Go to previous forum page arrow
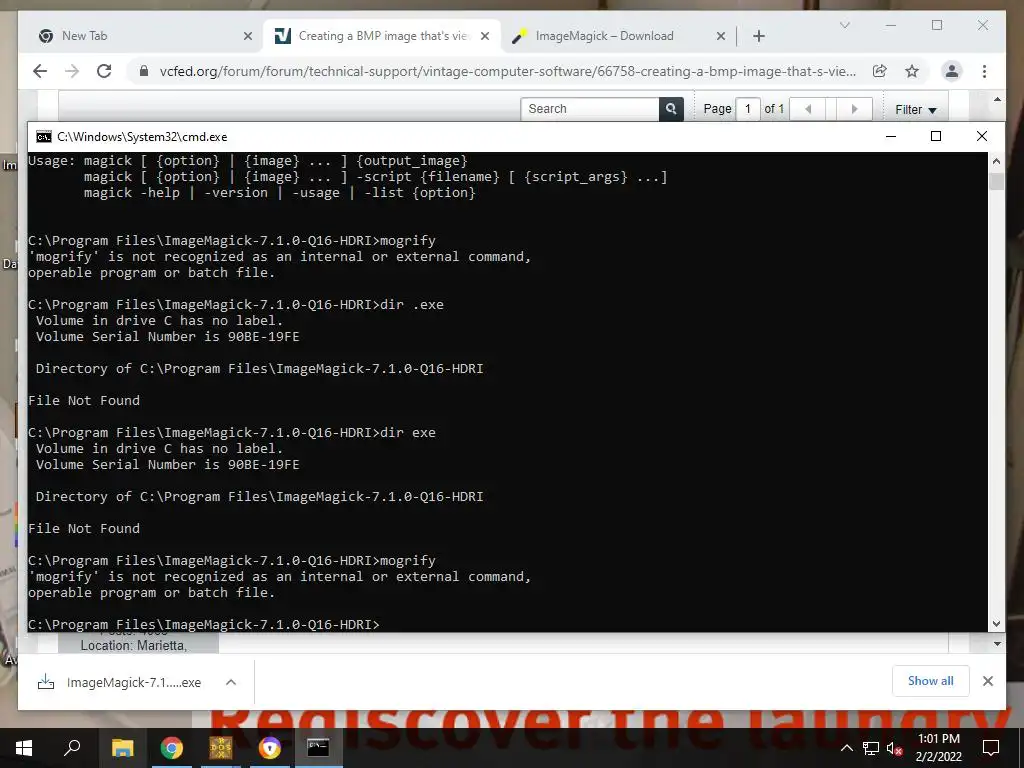This screenshot has width=1024, height=768. click(808, 109)
